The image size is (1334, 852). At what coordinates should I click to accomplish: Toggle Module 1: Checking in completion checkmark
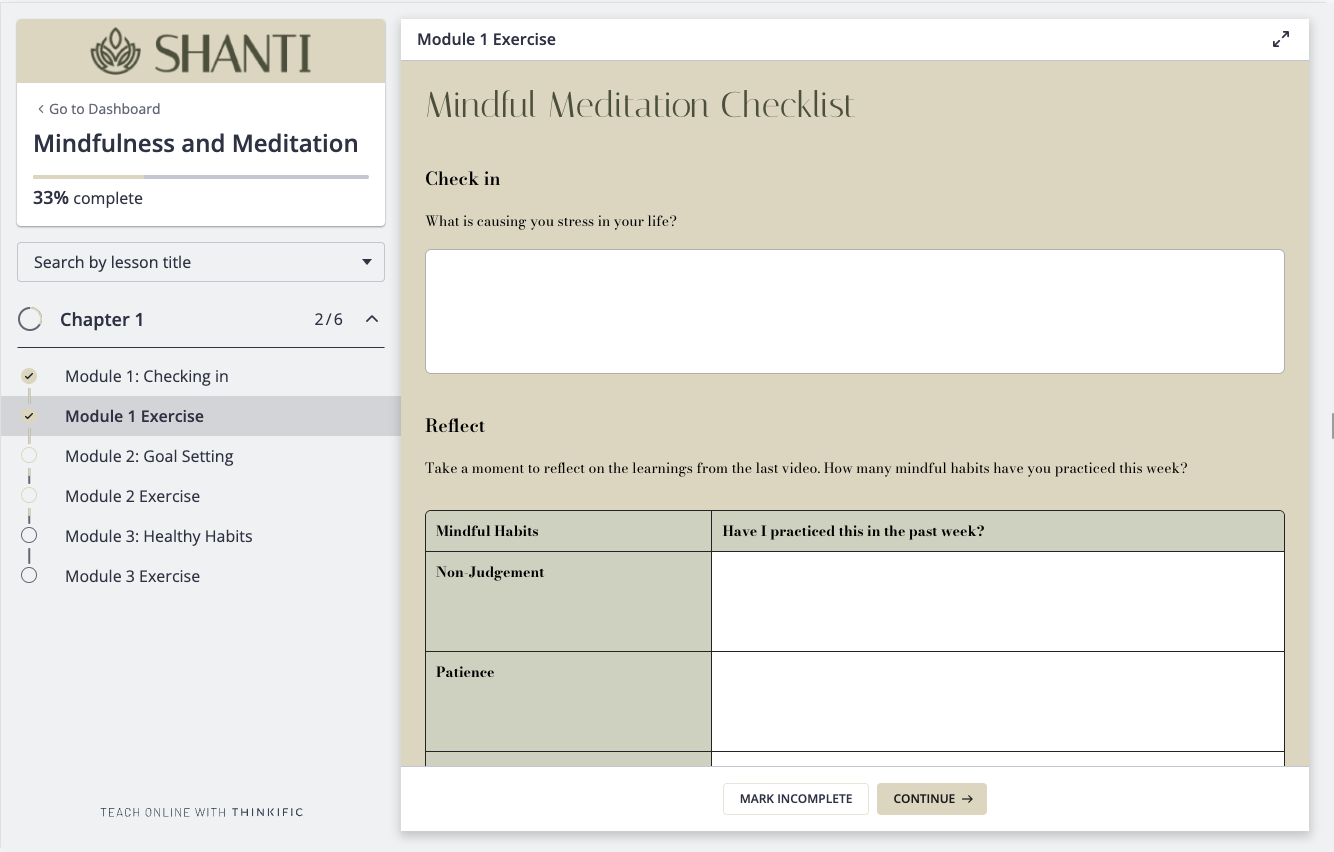pos(30,376)
